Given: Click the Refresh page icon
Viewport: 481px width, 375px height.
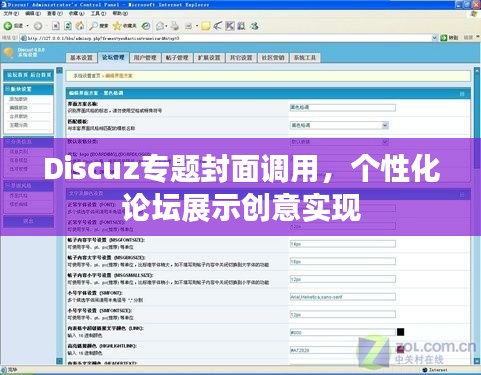Looking at the screenshot, I should pos(68,26).
